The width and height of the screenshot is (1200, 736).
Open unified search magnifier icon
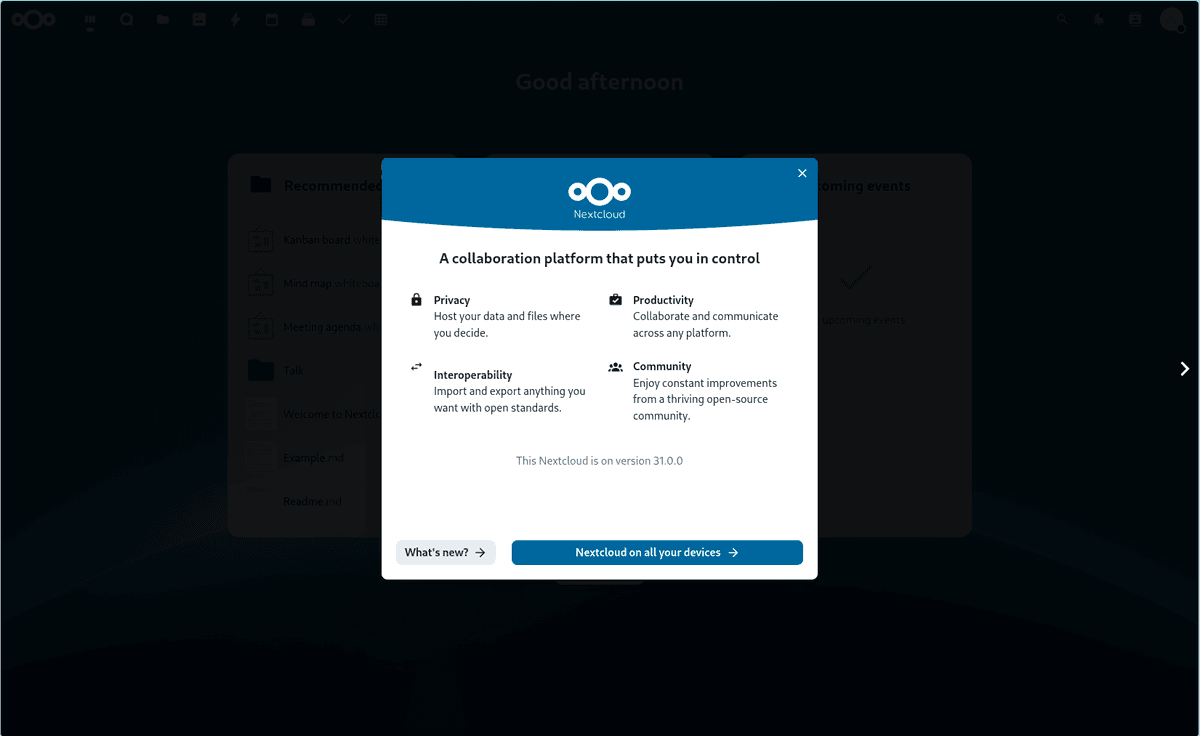(1062, 20)
